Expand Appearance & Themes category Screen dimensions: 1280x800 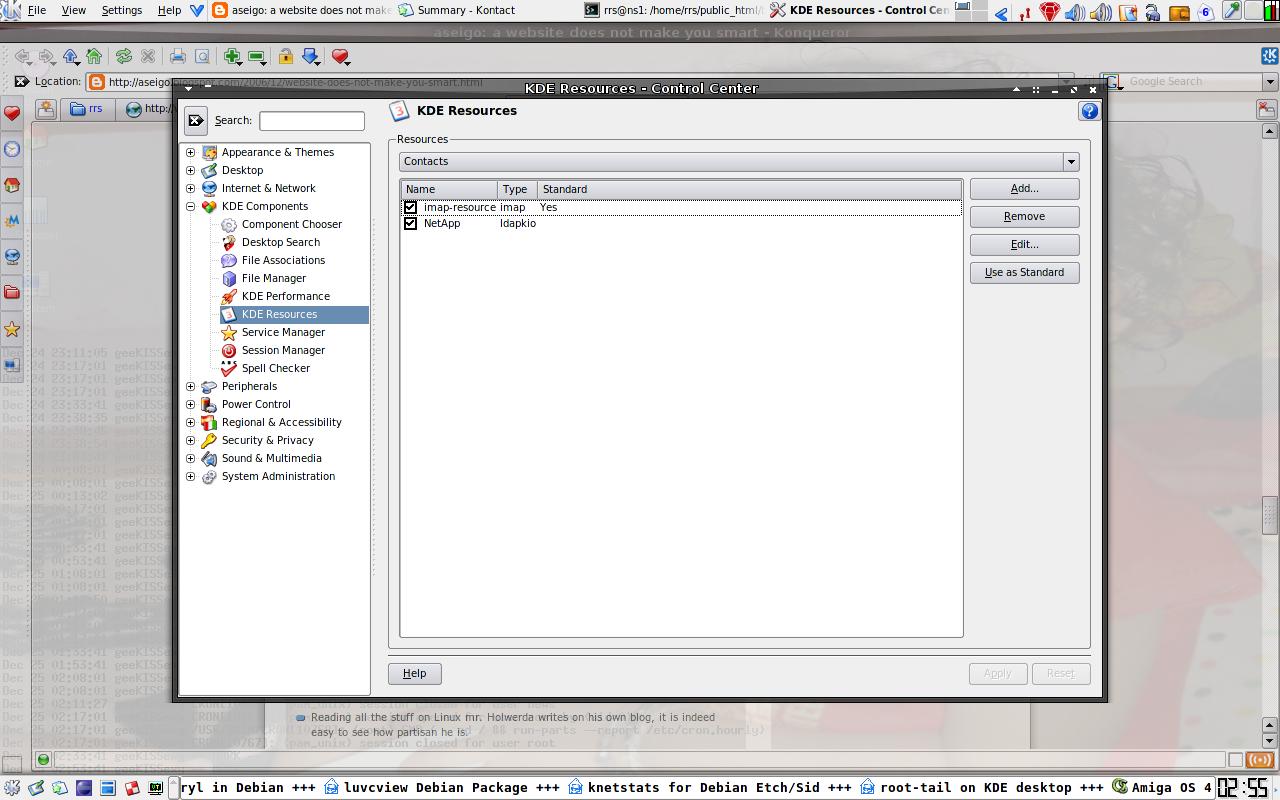[191, 152]
